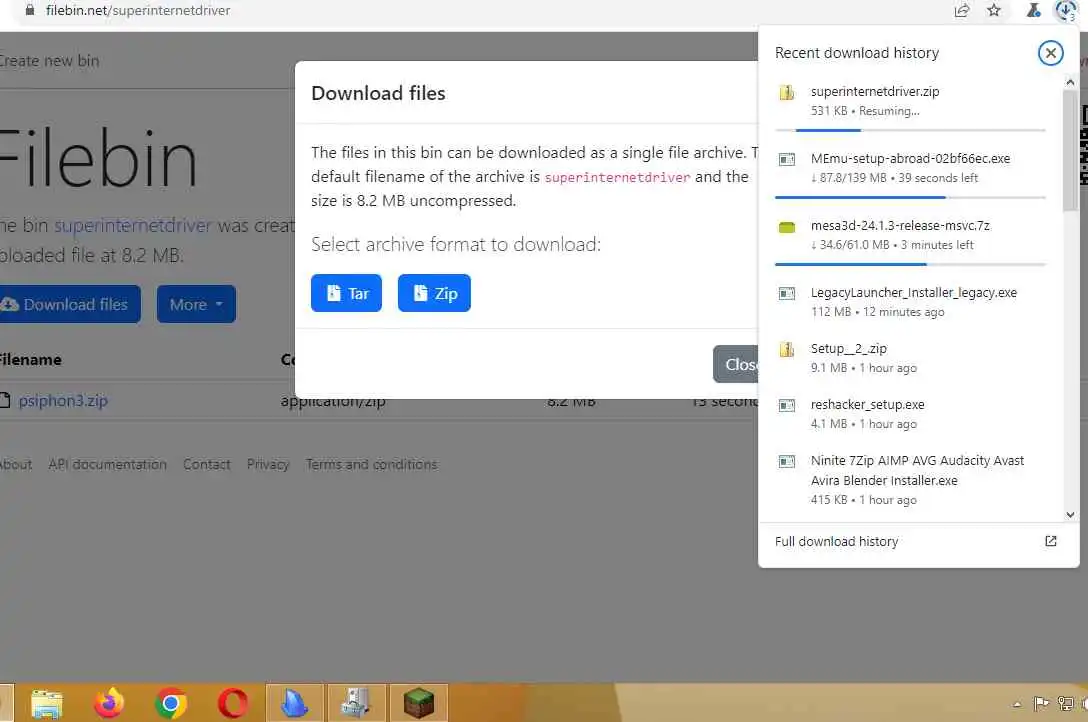
Task: Open Opera browser from taskbar
Action: coord(232,703)
